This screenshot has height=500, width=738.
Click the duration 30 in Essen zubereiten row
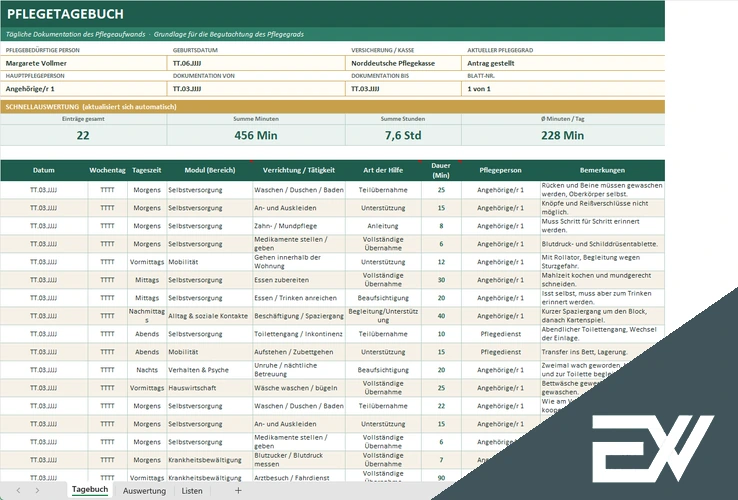tap(441, 280)
